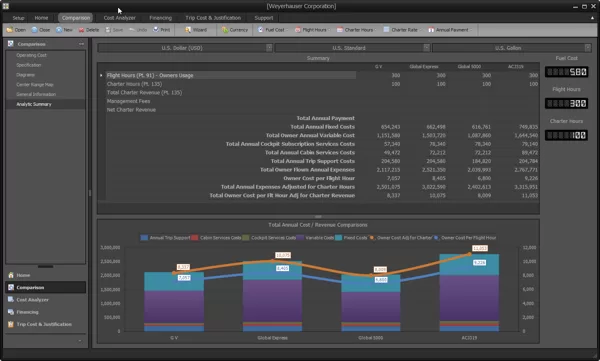The height and width of the screenshot is (361, 600).
Task: Click the Financing icon in the bottom navigation
Action: click(x=11, y=312)
